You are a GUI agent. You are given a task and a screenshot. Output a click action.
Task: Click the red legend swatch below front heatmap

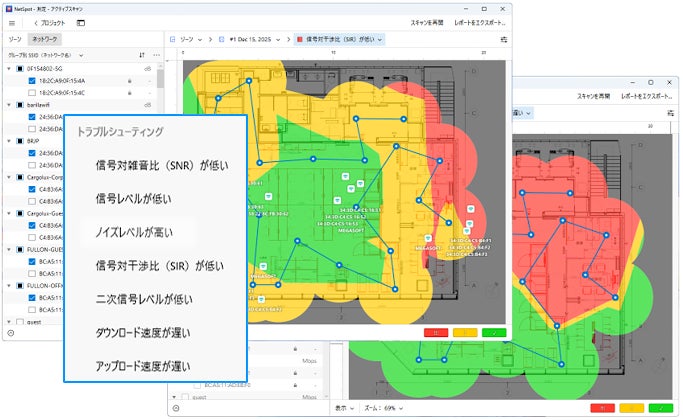point(436,333)
